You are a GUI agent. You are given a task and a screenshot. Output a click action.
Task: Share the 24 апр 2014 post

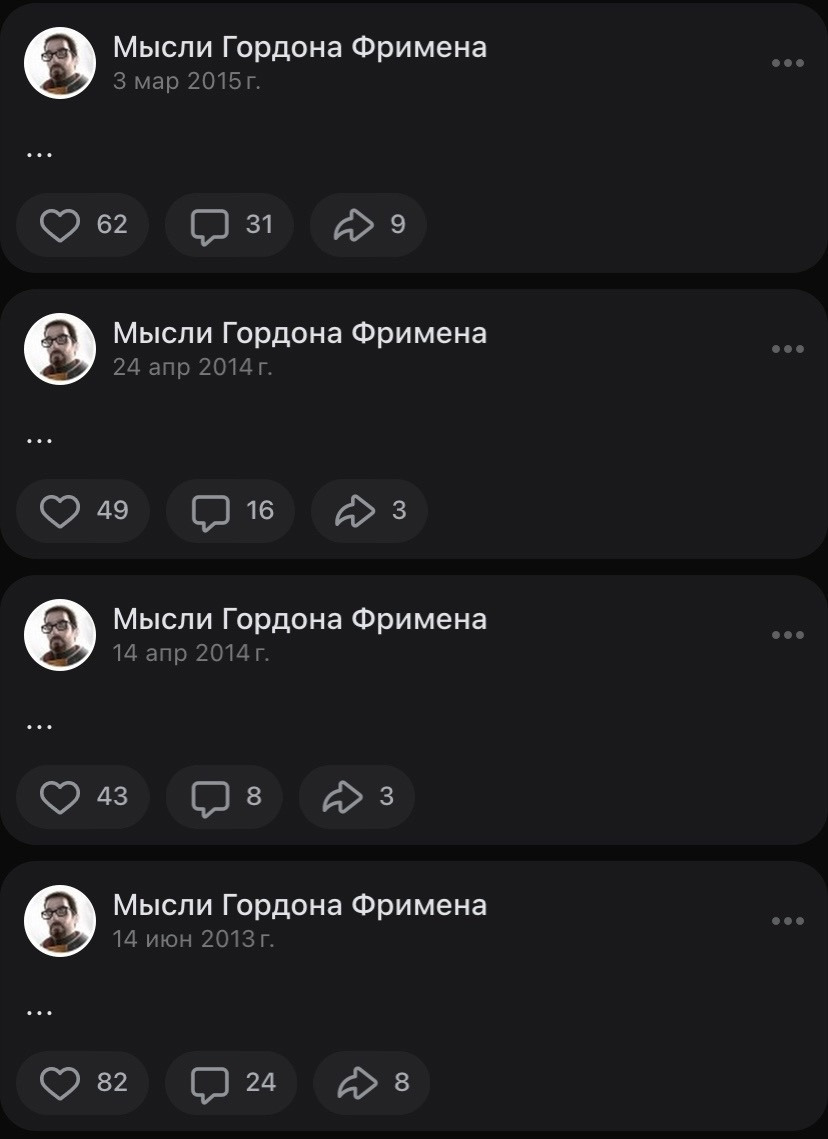369,511
